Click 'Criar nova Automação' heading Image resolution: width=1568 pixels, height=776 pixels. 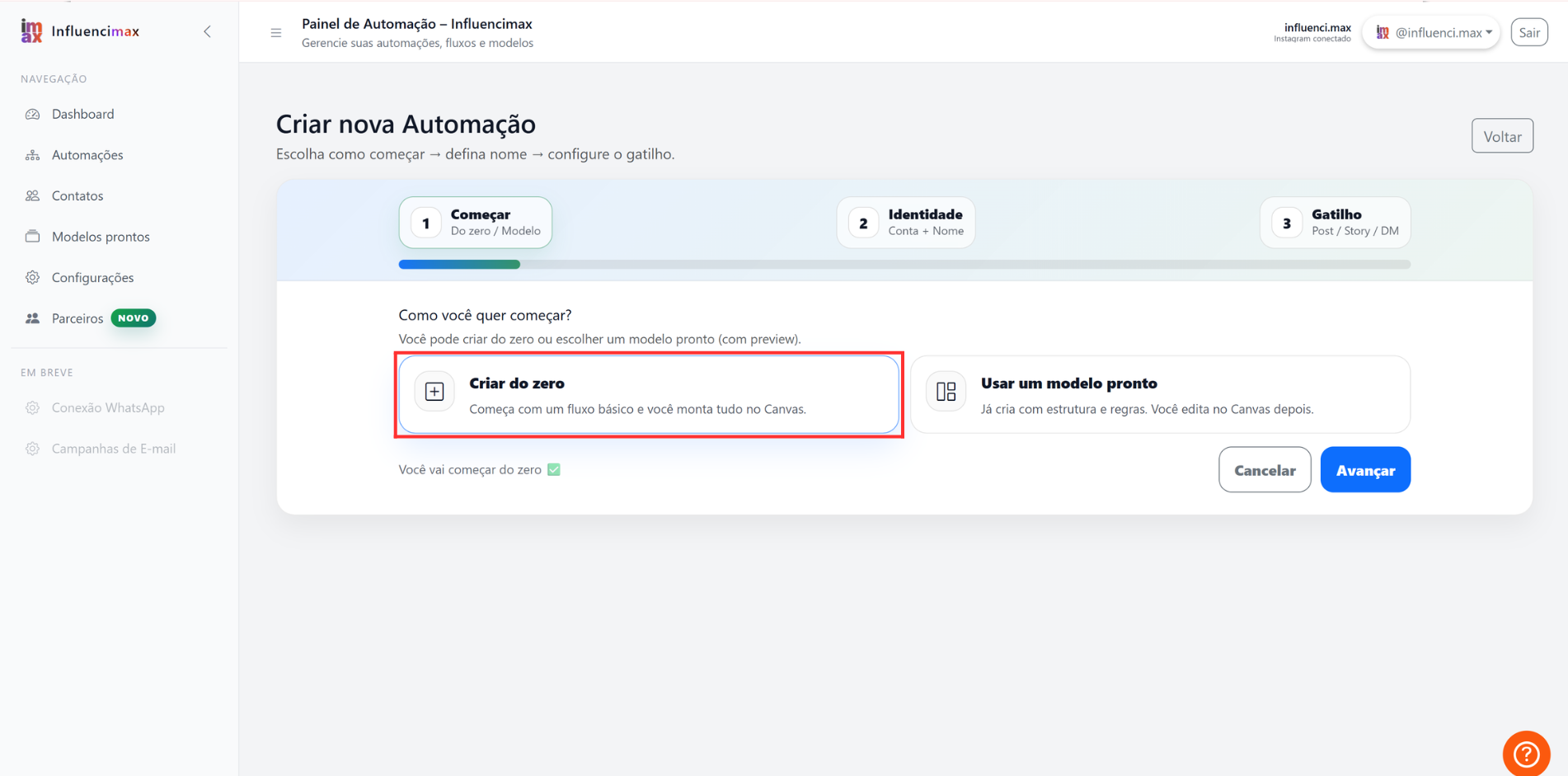pos(406,124)
